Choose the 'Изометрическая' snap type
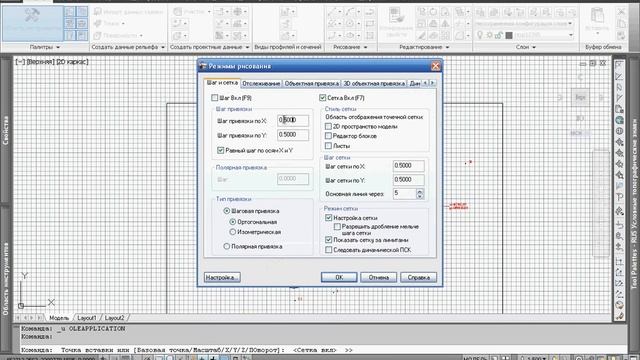The height and width of the screenshot is (360, 640). 233,232
